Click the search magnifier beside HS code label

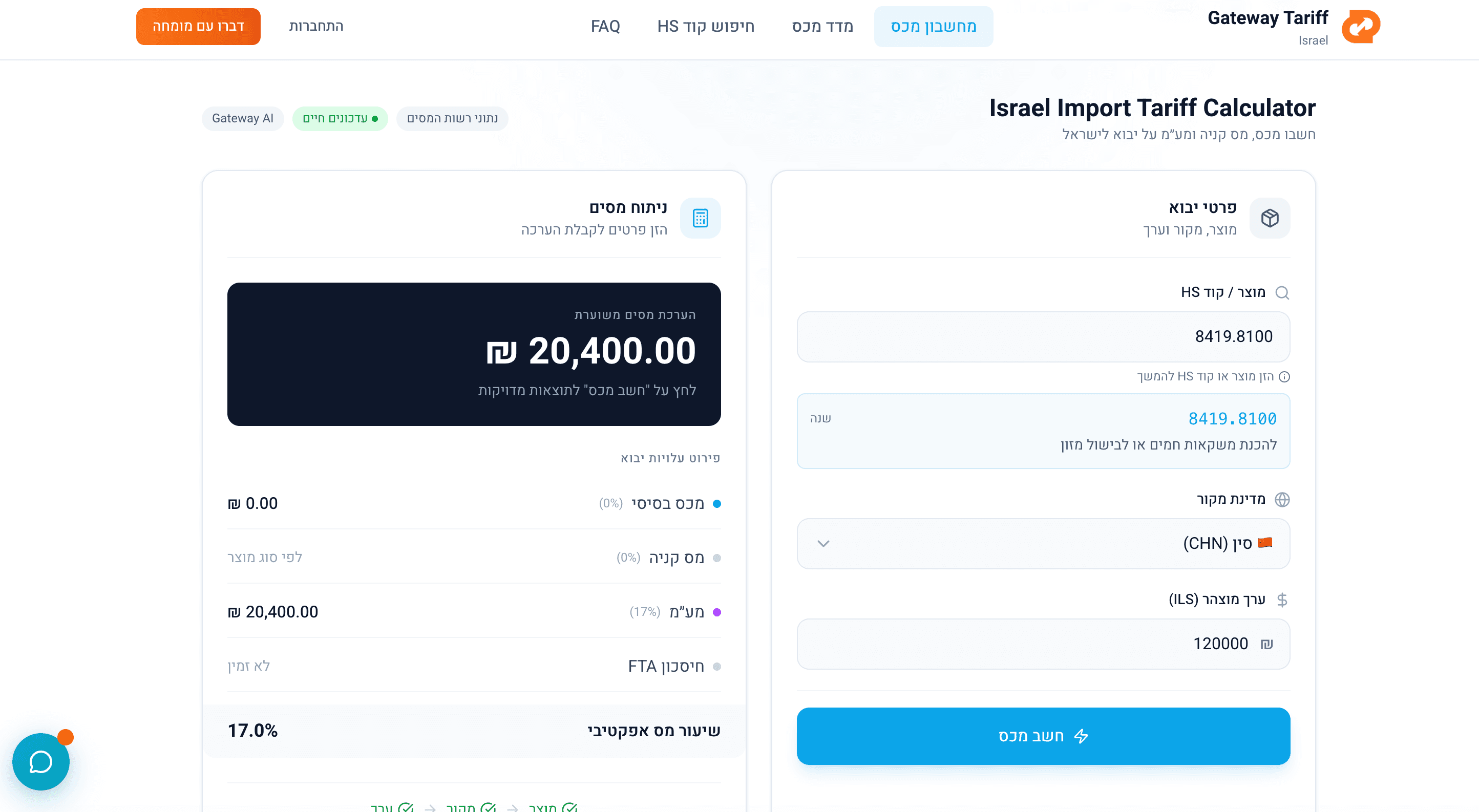[1282, 293]
